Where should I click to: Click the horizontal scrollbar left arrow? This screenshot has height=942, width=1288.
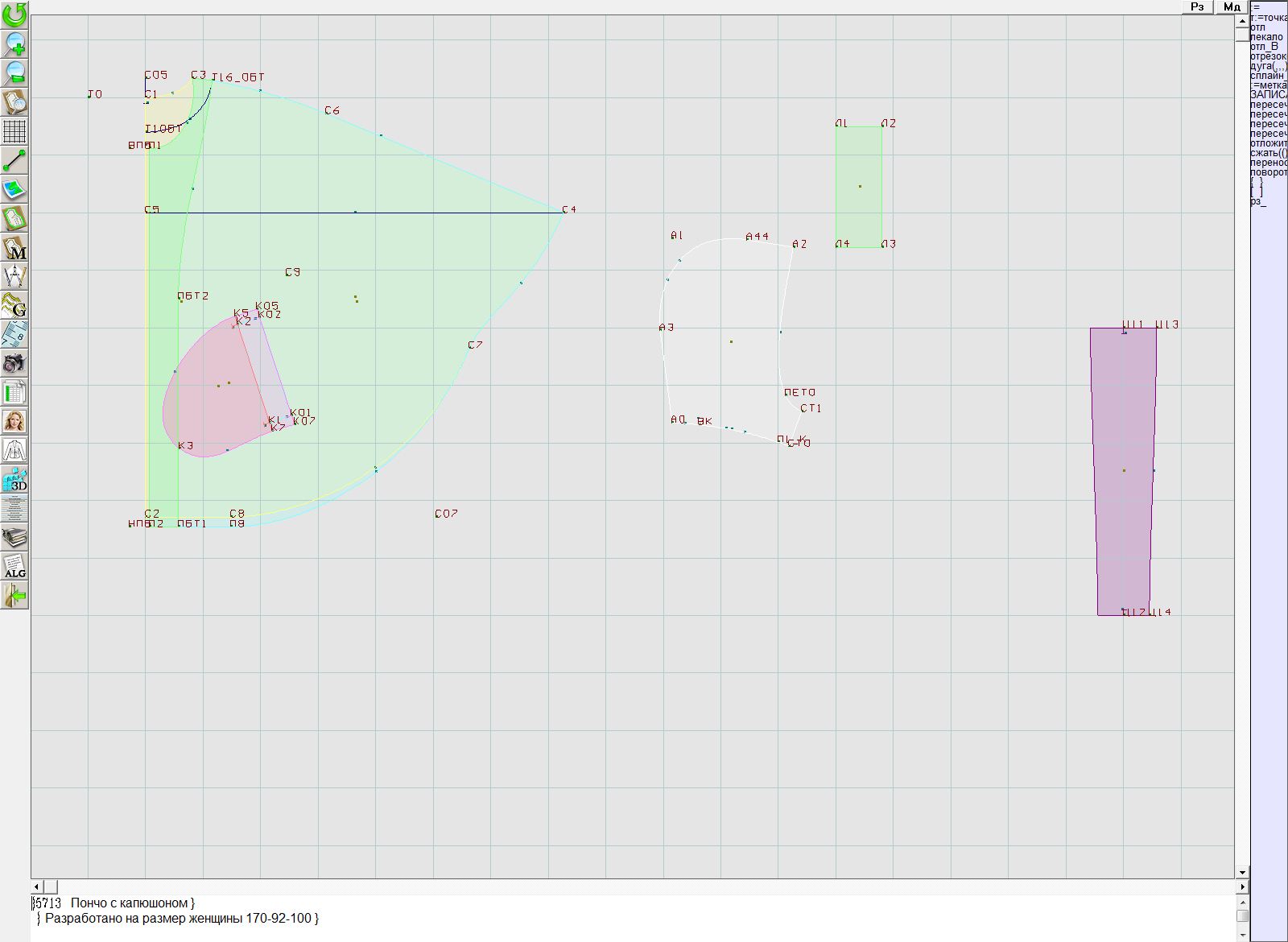[37, 886]
